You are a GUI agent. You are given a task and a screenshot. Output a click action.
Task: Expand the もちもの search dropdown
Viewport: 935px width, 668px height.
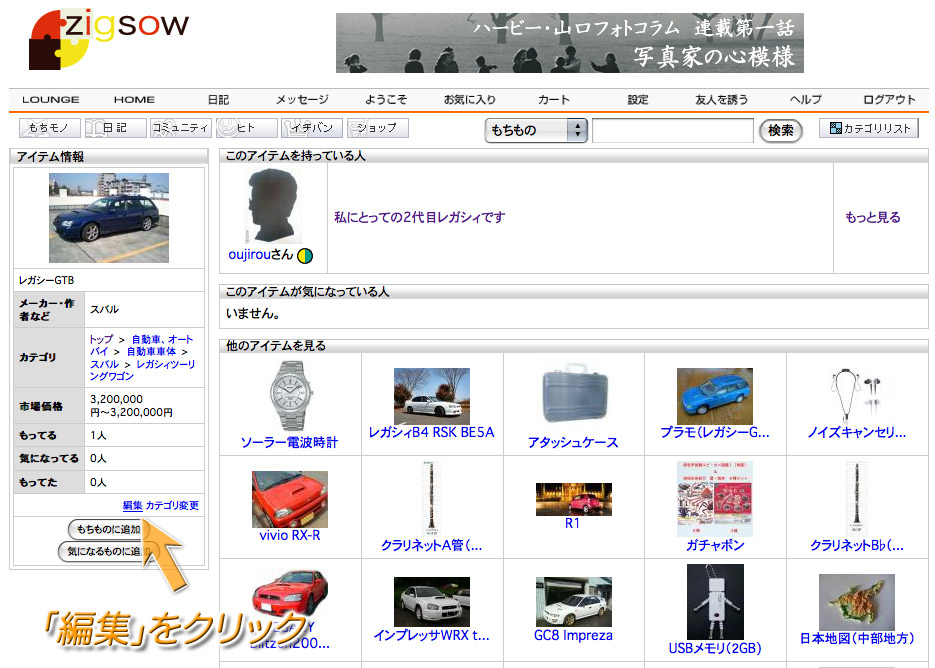536,130
